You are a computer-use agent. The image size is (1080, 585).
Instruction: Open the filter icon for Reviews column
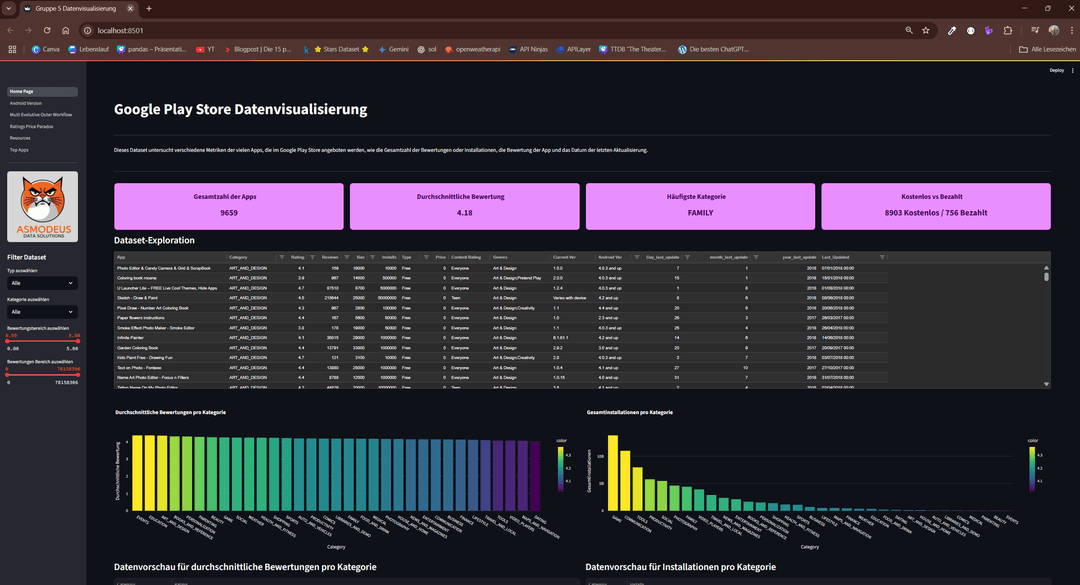[x=345, y=257]
